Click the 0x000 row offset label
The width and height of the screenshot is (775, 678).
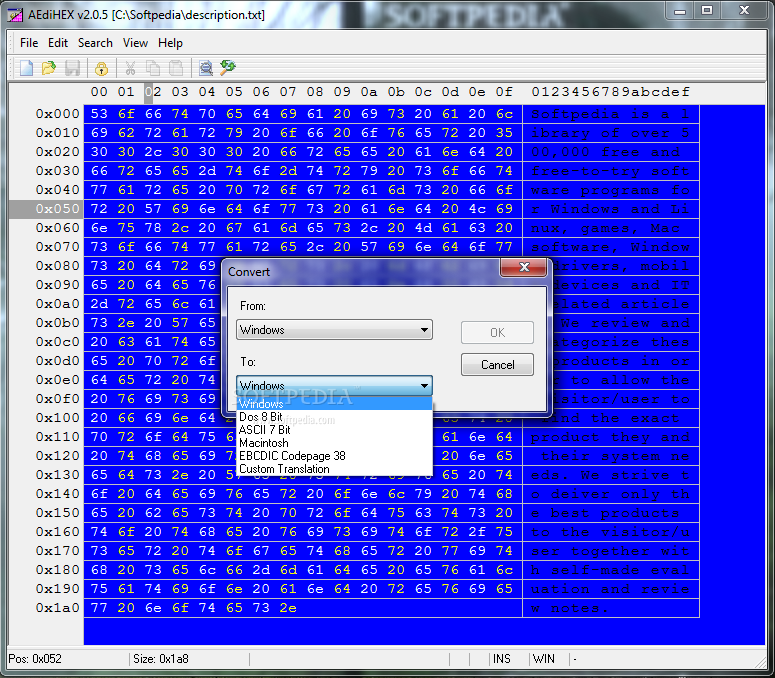(x=57, y=114)
